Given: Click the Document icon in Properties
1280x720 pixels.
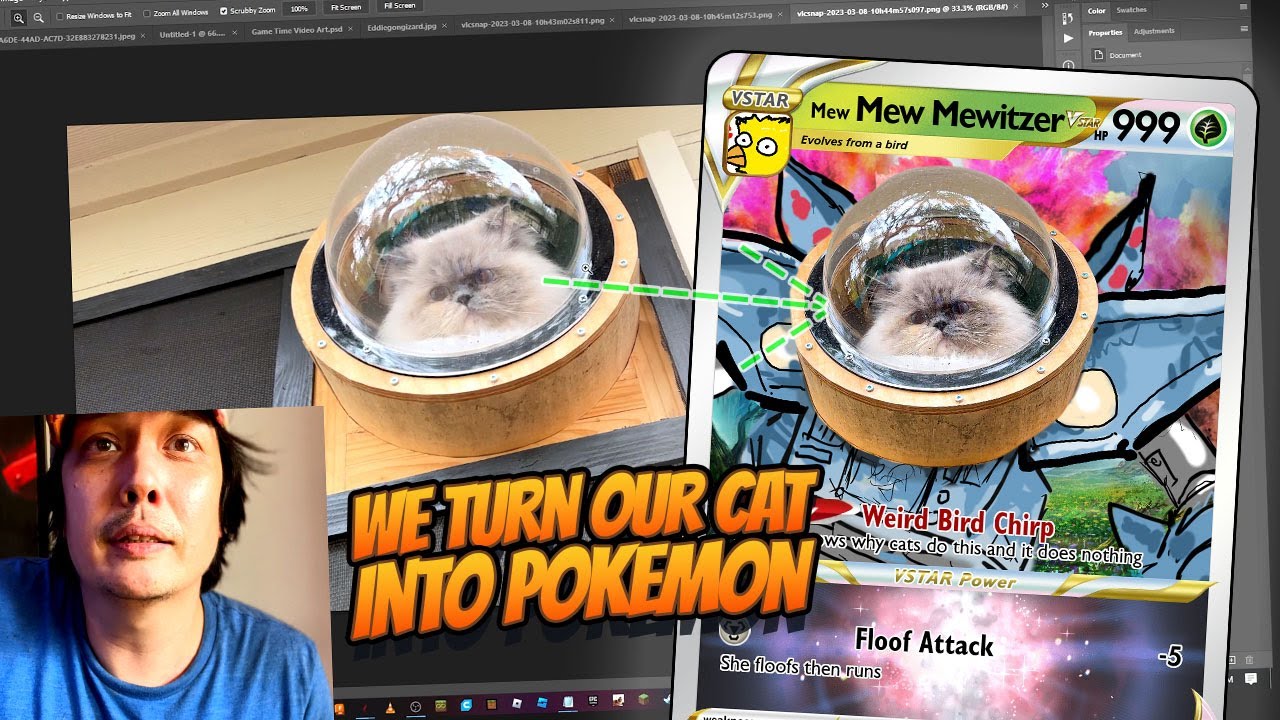Looking at the screenshot, I should [x=1099, y=56].
